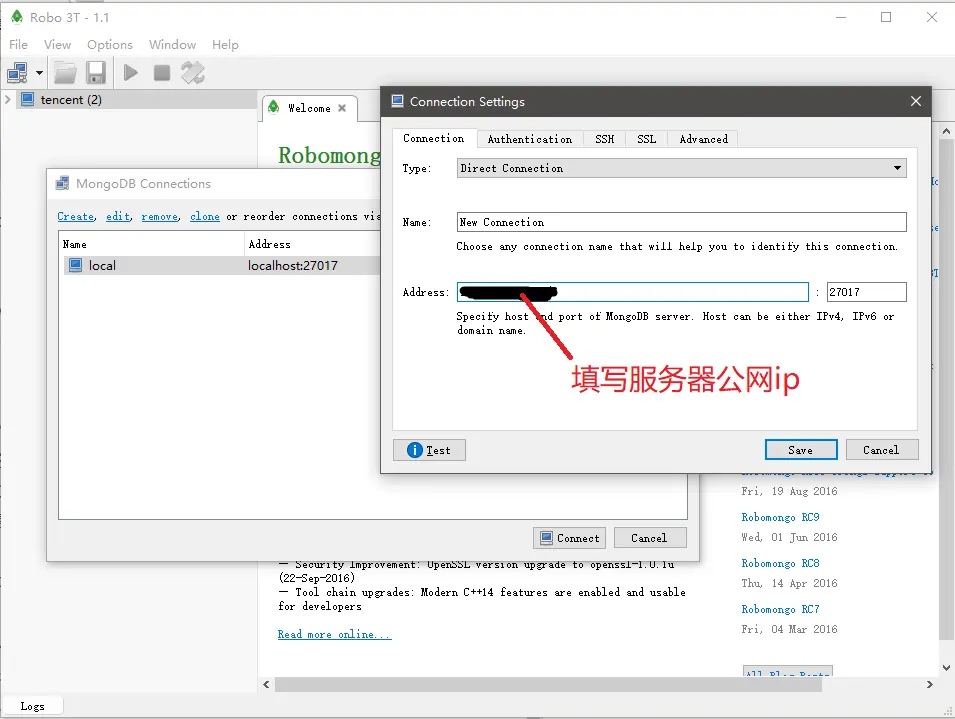Click the Stop square icon

point(161,73)
